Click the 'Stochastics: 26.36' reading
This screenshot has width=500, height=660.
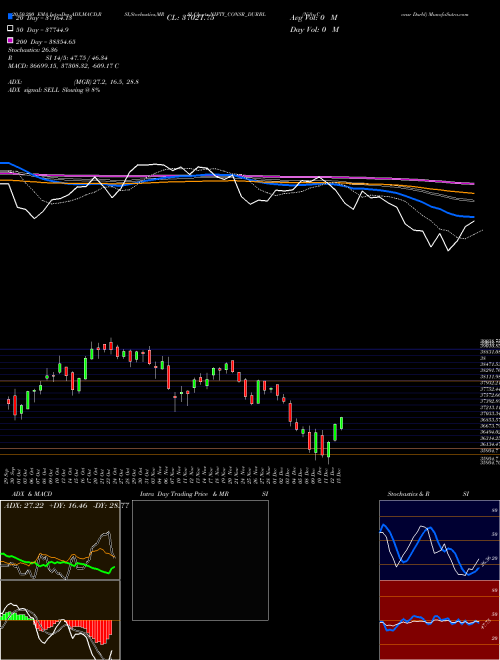tap(32, 50)
